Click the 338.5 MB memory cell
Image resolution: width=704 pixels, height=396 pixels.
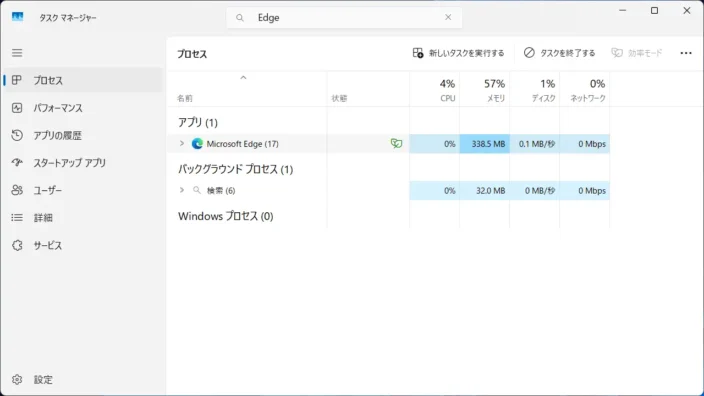(x=484, y=144)
